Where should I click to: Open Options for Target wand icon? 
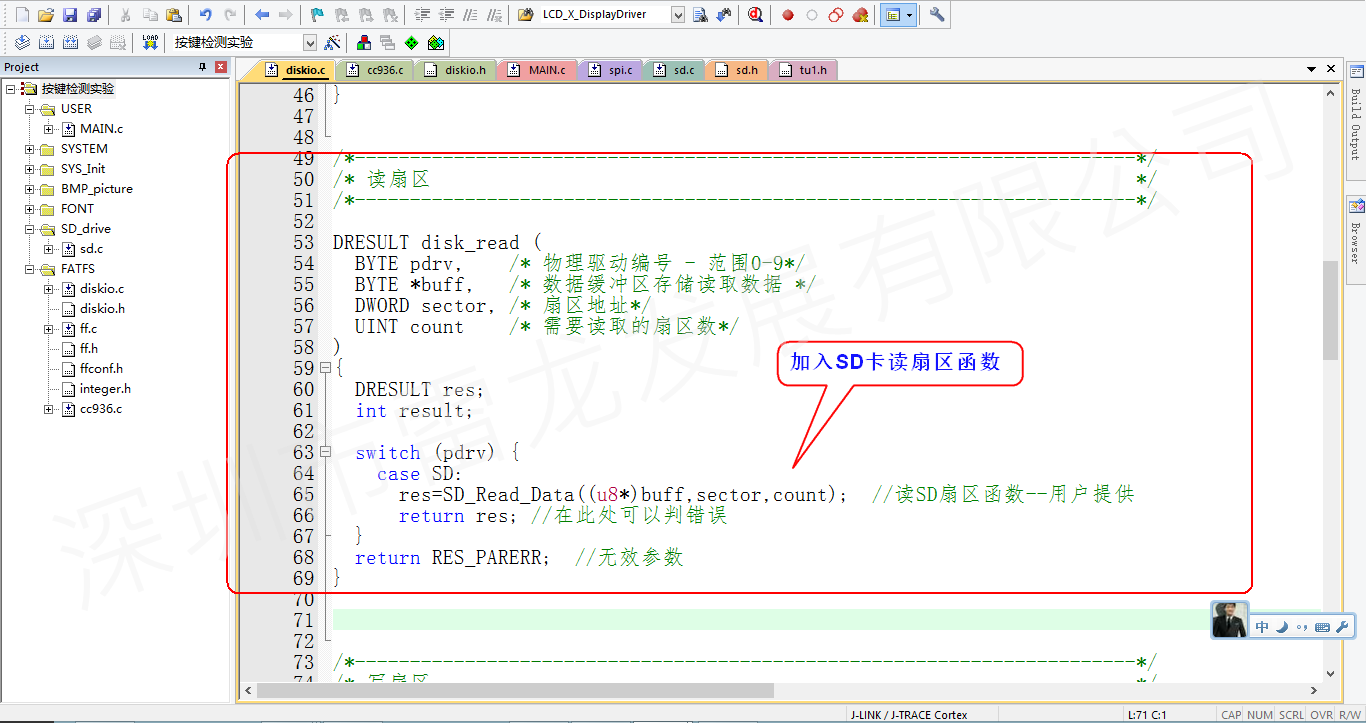click(x=333, y=43)
